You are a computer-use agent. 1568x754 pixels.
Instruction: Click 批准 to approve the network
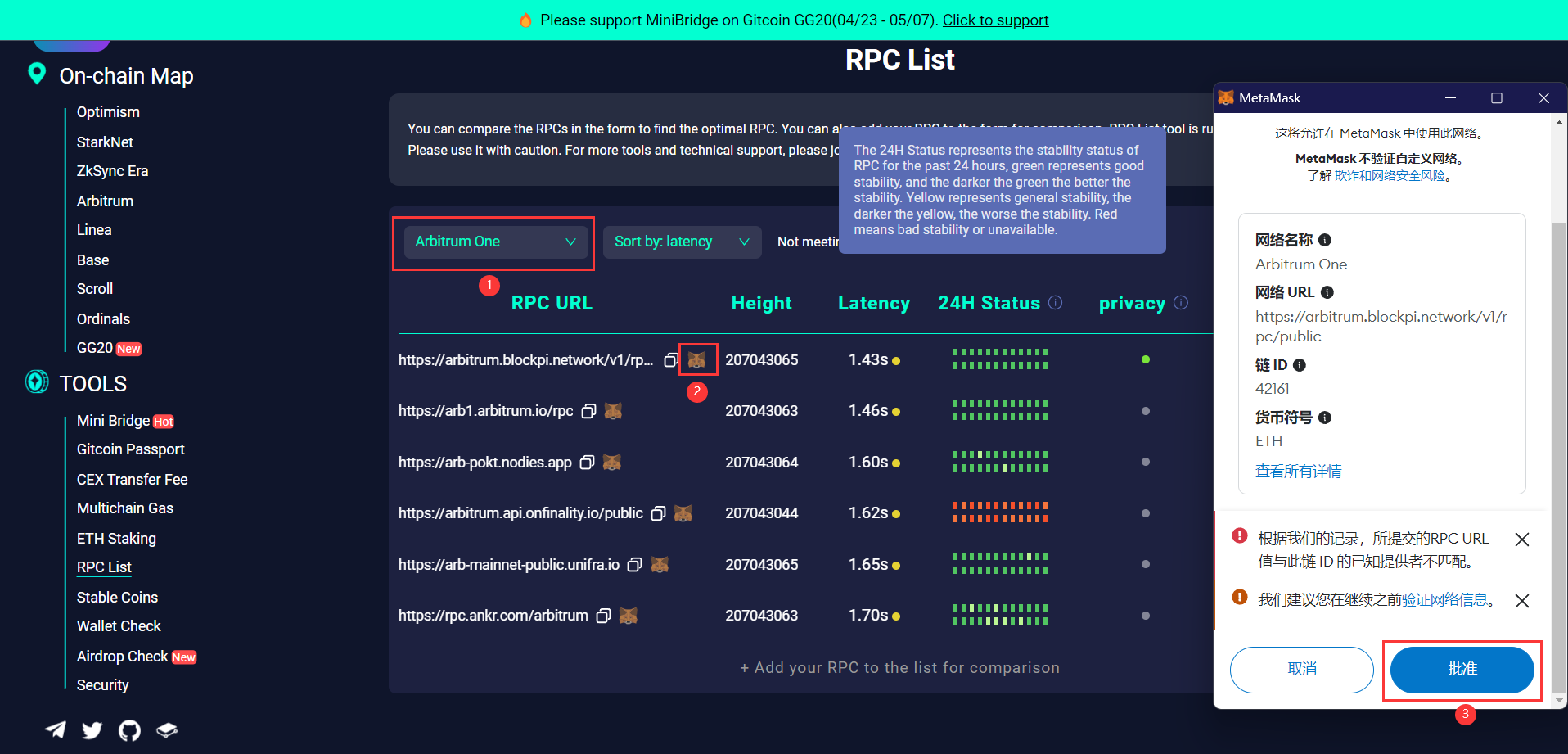point(1462,670)
